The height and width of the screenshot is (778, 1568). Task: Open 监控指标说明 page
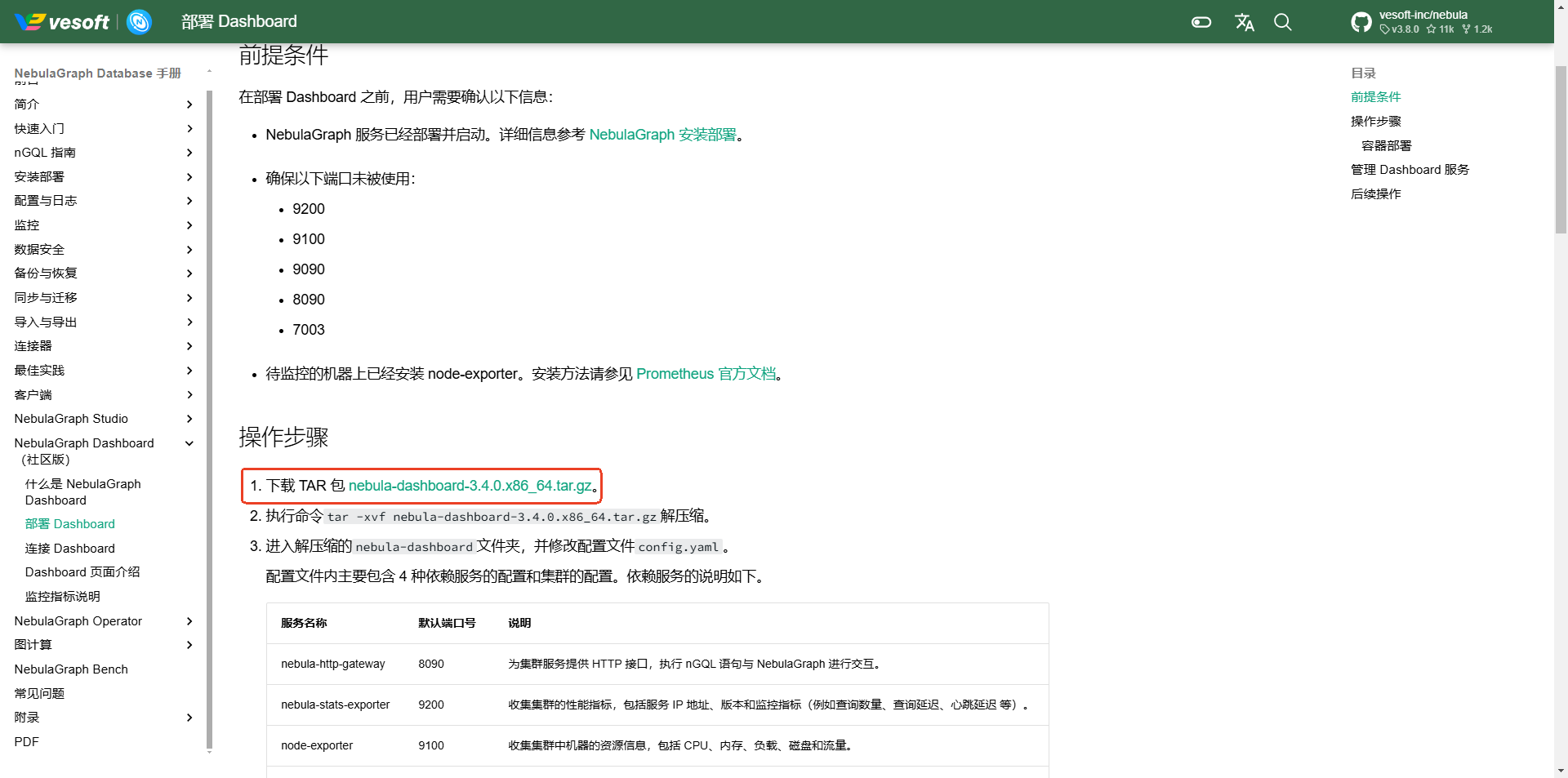pyautogui.click(x=63, y=597)
